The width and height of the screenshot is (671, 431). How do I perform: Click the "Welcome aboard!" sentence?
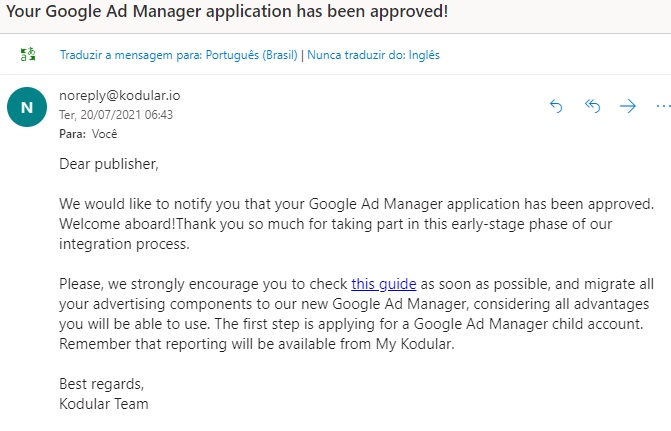click(x=118, y=222)
